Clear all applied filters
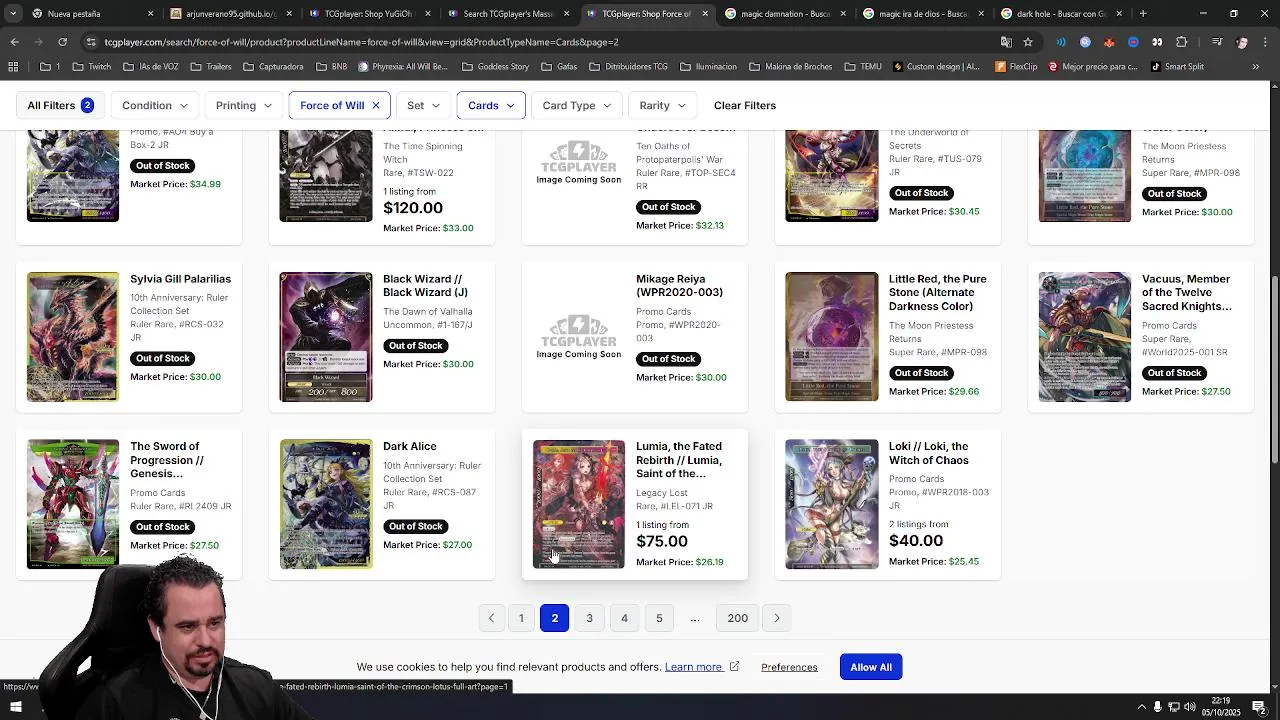Viewport: 1280px width, 720px height. 745,105
